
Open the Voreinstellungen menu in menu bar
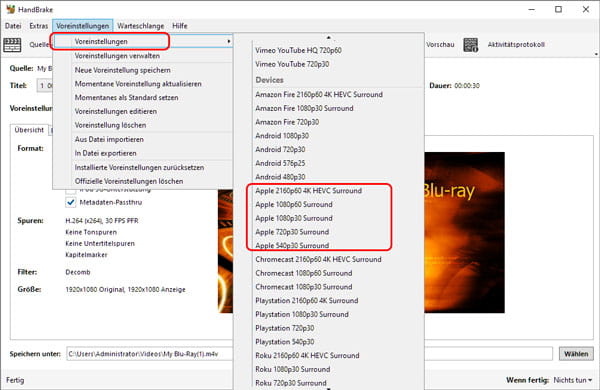[83, 26]
